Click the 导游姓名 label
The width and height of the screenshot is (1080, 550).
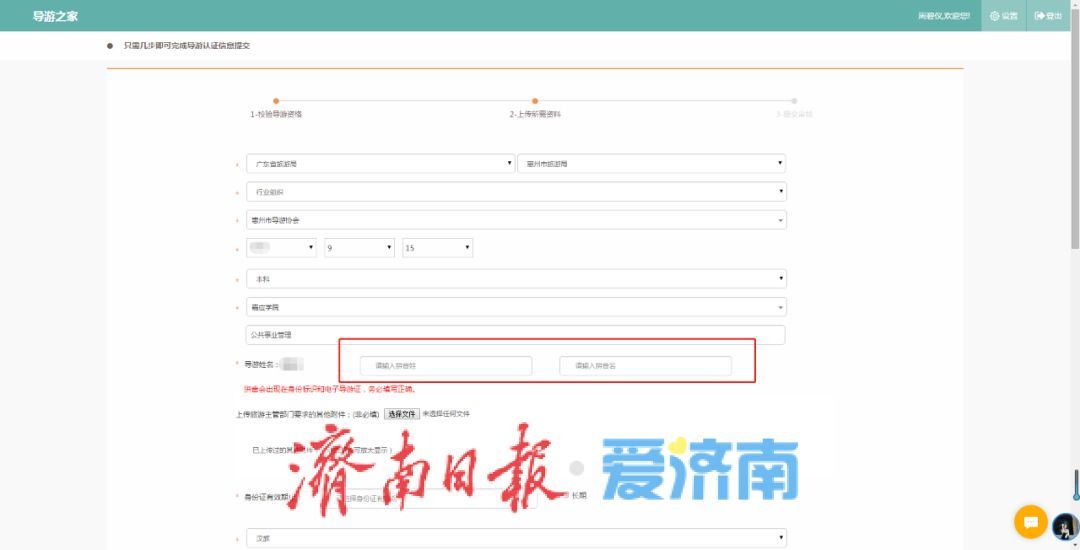[260, 364]
